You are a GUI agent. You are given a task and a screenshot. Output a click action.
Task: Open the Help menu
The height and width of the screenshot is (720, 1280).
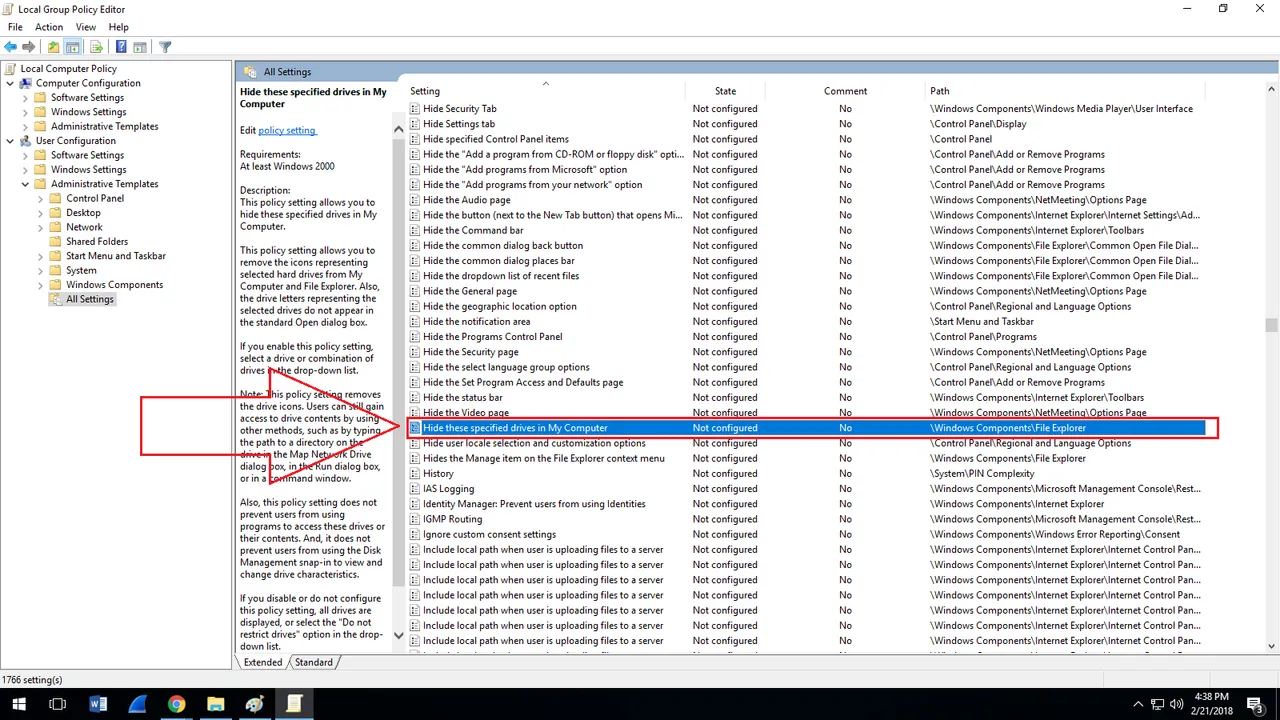[x=119, y=27]
